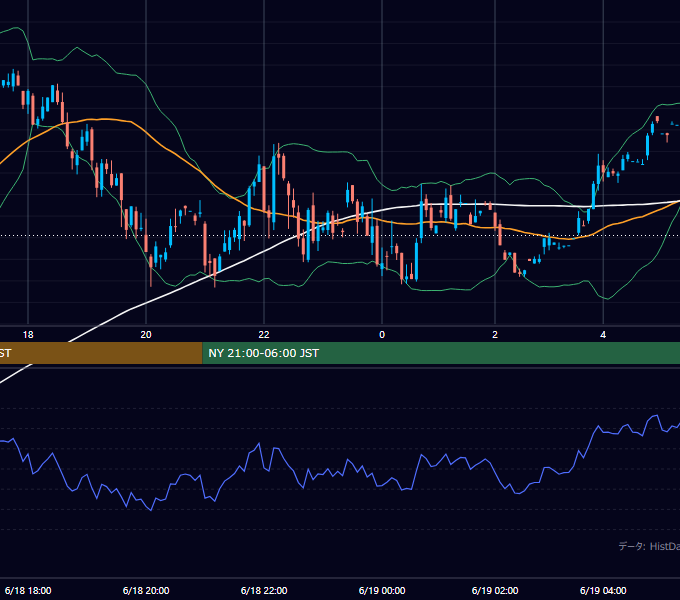Click the orange JST session bar
This screenshot has width=680, height=600.
click(x=101, y=353)
